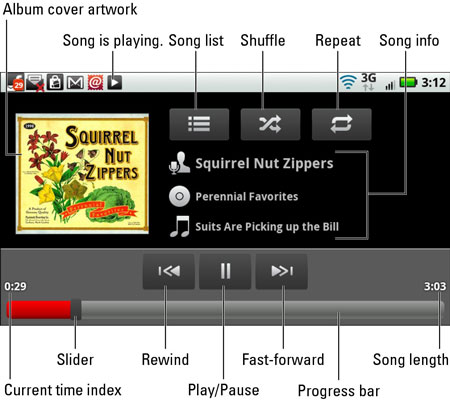Tap the artist microphone icon
This screenshot has width=450, height=400.
coord(179,163)
